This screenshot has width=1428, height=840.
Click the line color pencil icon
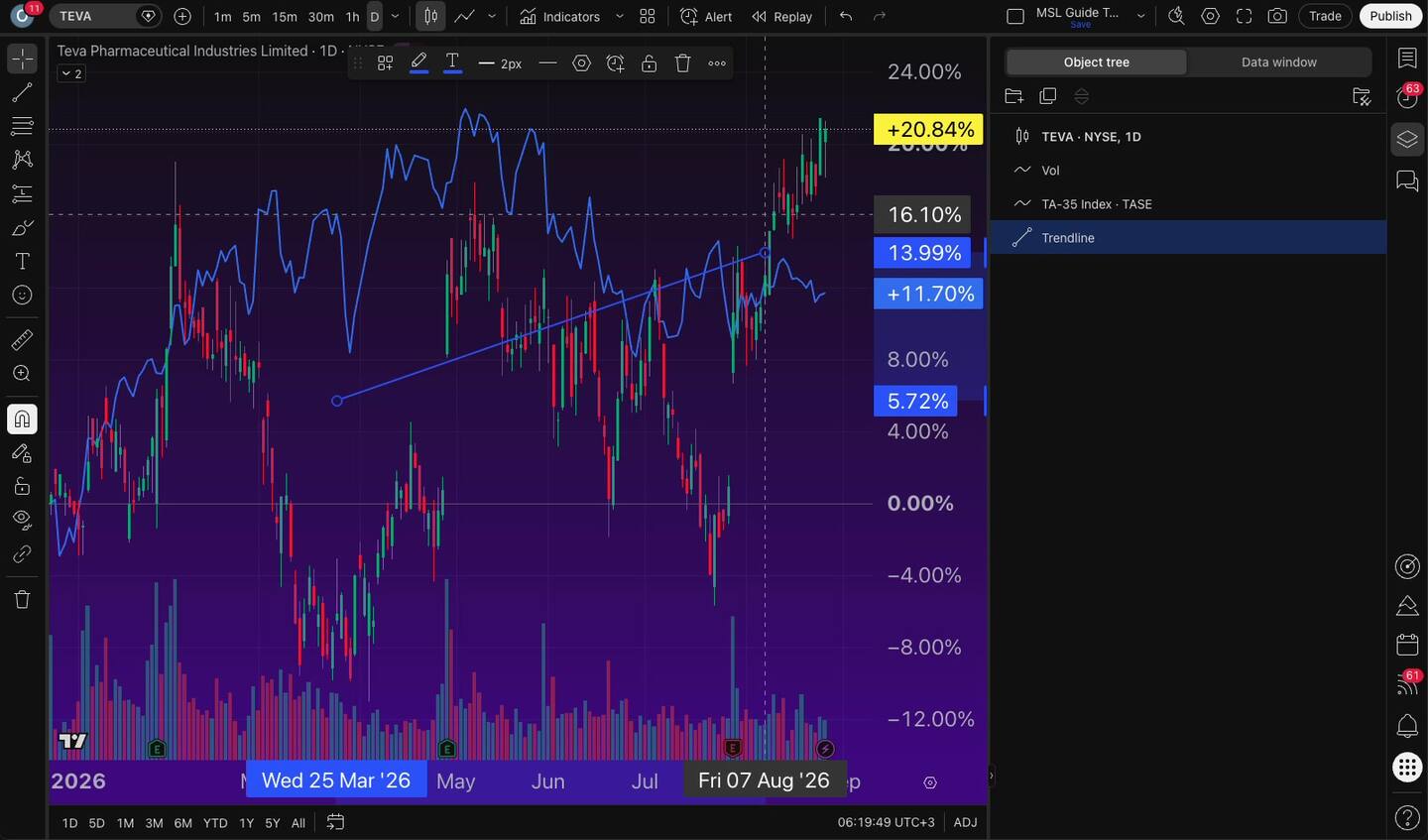click(x=418, y=63)
